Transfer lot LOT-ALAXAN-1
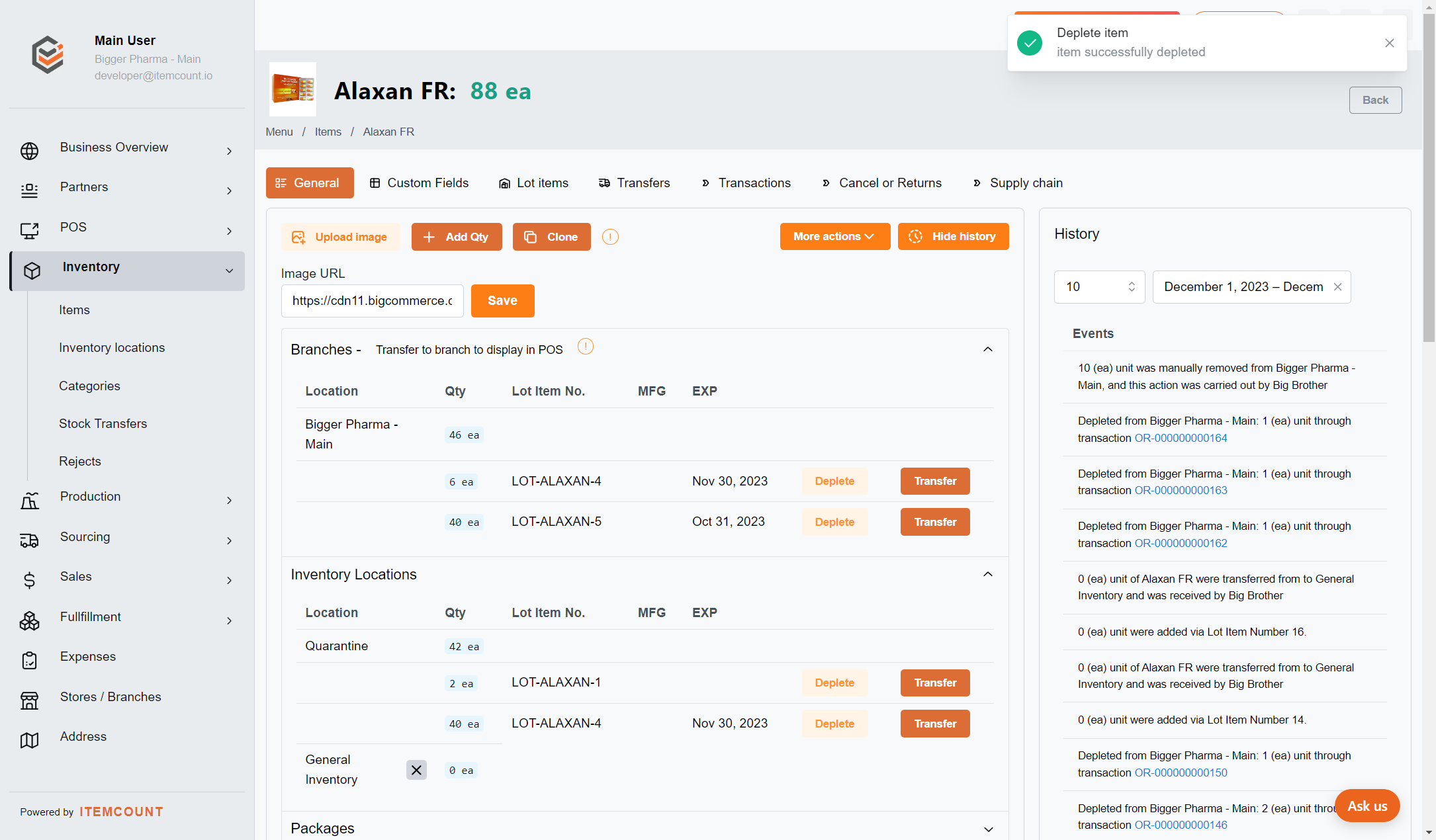The width and height of the screenshot is (1436, 840). click(x=935, y=683)
